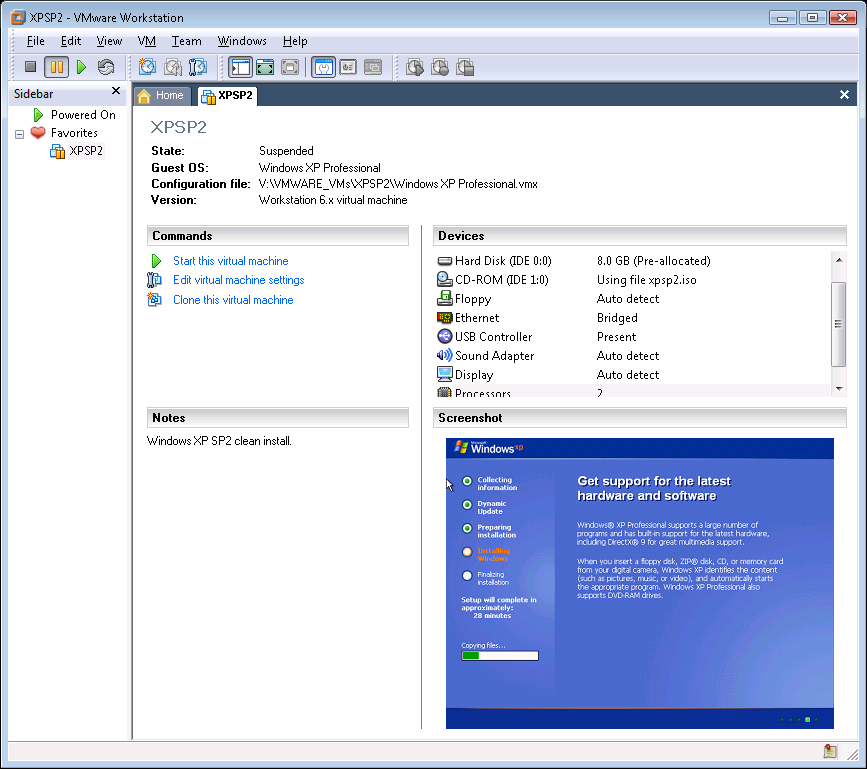Click the last capture toolbar icon

(x=465, y=67)
